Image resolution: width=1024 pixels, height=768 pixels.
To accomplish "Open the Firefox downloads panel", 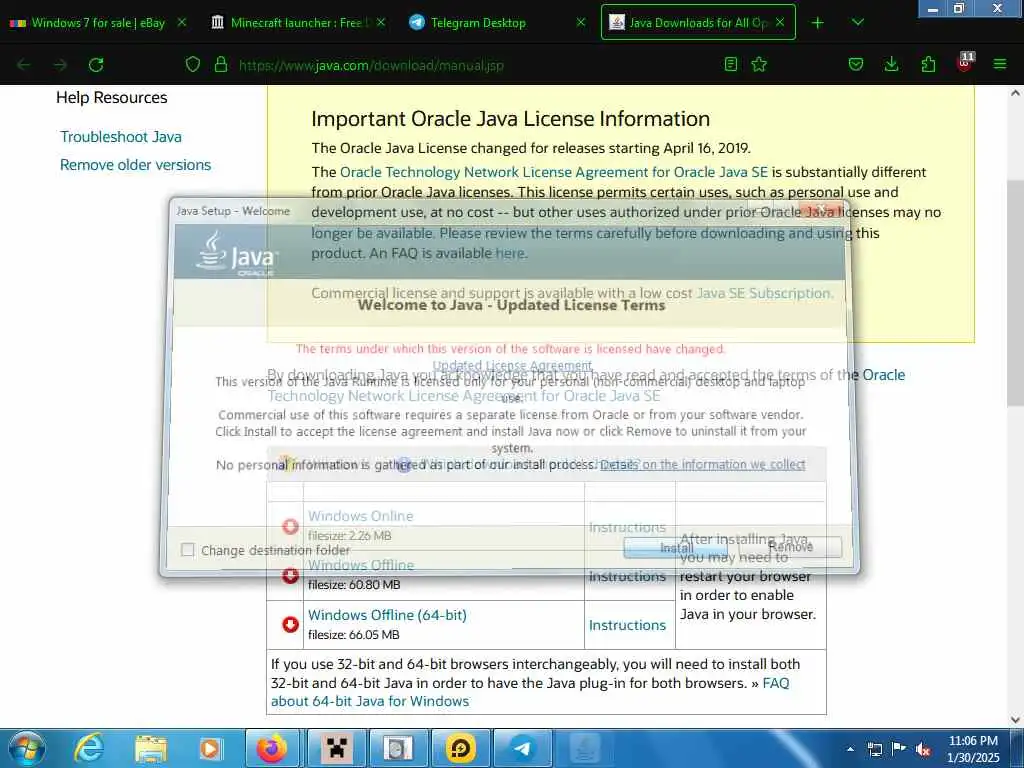I will click(x=891, y=65).
